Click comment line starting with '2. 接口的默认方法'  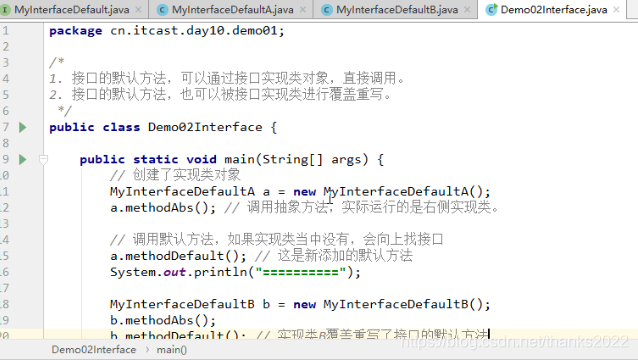(x=221, y=94)
